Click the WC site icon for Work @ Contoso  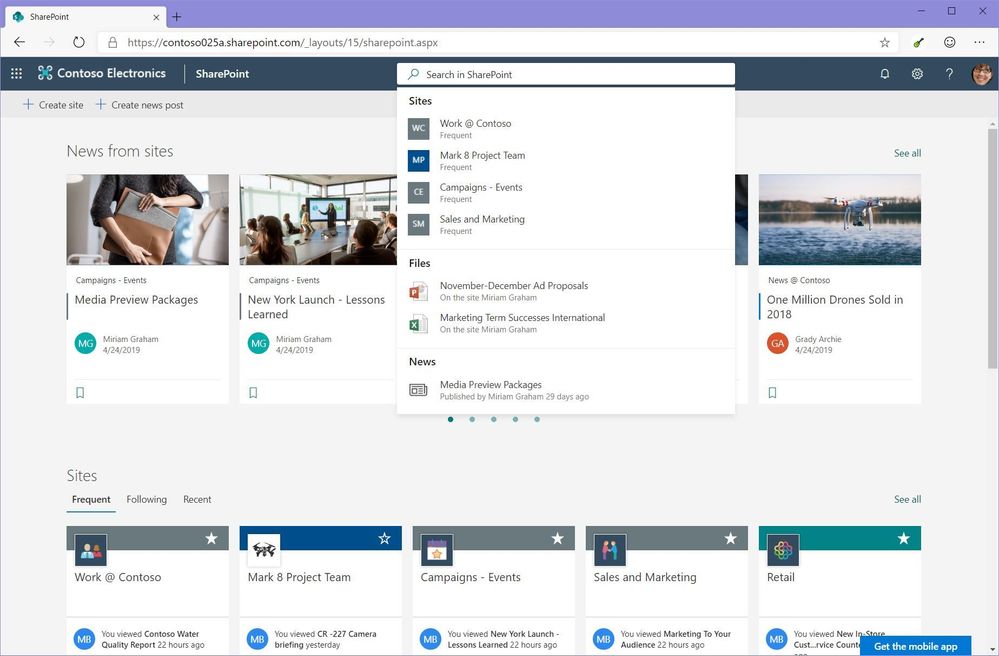tap(419, 128)
